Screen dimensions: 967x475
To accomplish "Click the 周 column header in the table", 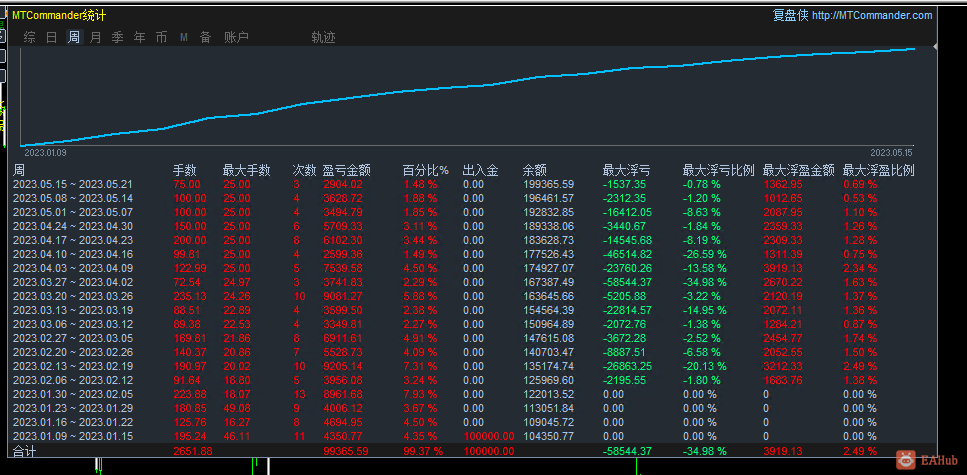I will coord(19,170).
